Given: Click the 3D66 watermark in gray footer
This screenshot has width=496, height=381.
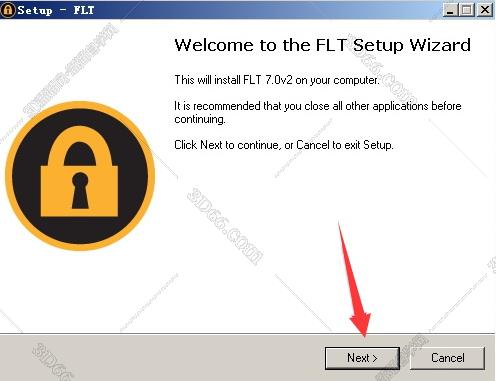Looking at the screenshot, I should pos(52,362).
